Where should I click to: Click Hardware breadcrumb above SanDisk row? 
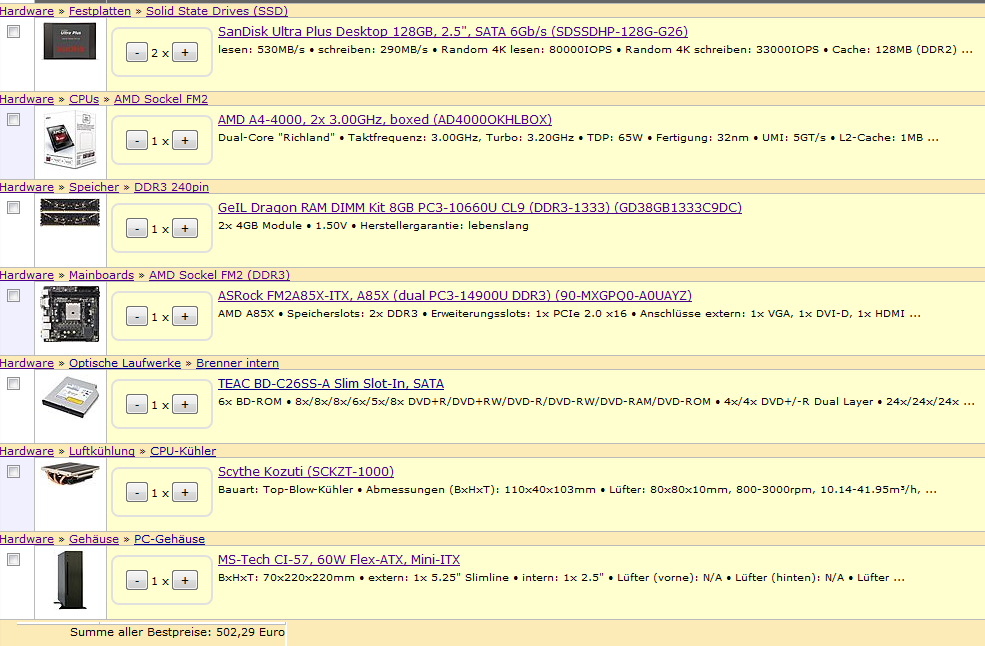tap(27, 11)
